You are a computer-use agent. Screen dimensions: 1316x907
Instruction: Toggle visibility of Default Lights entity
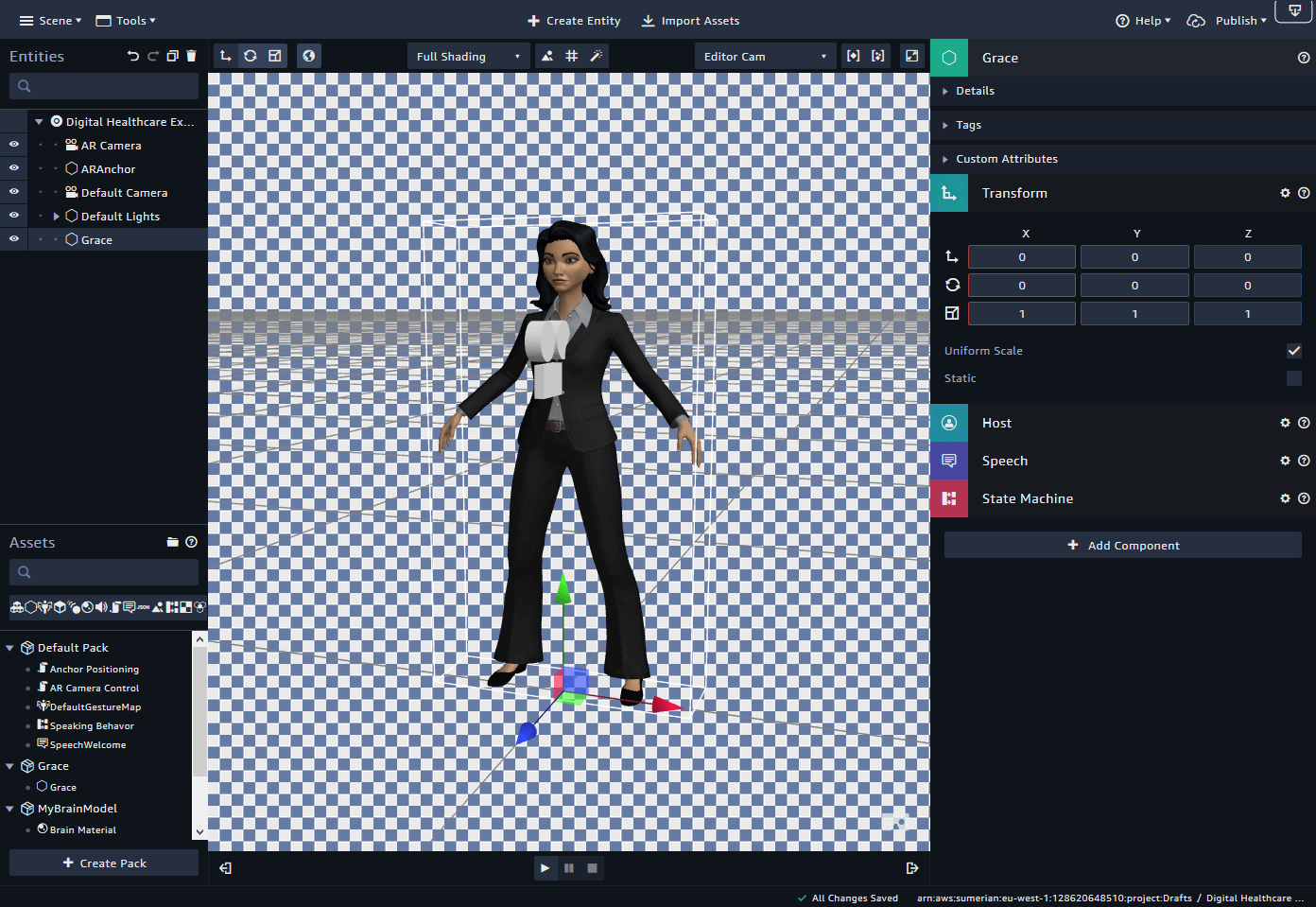(14, 216)
